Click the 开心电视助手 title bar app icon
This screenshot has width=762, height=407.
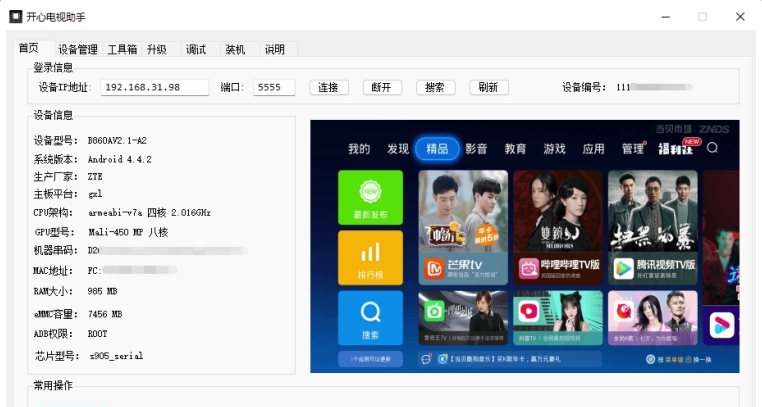tap(16, 17)
